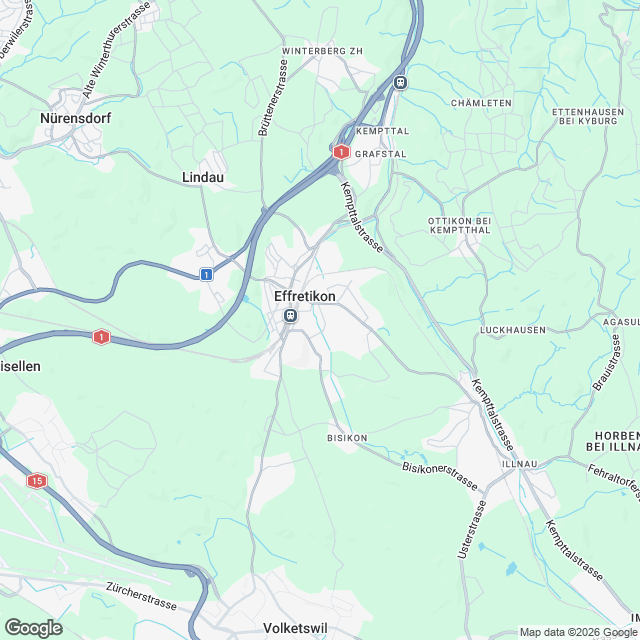Click the Google logo

[x=34, y=628]
